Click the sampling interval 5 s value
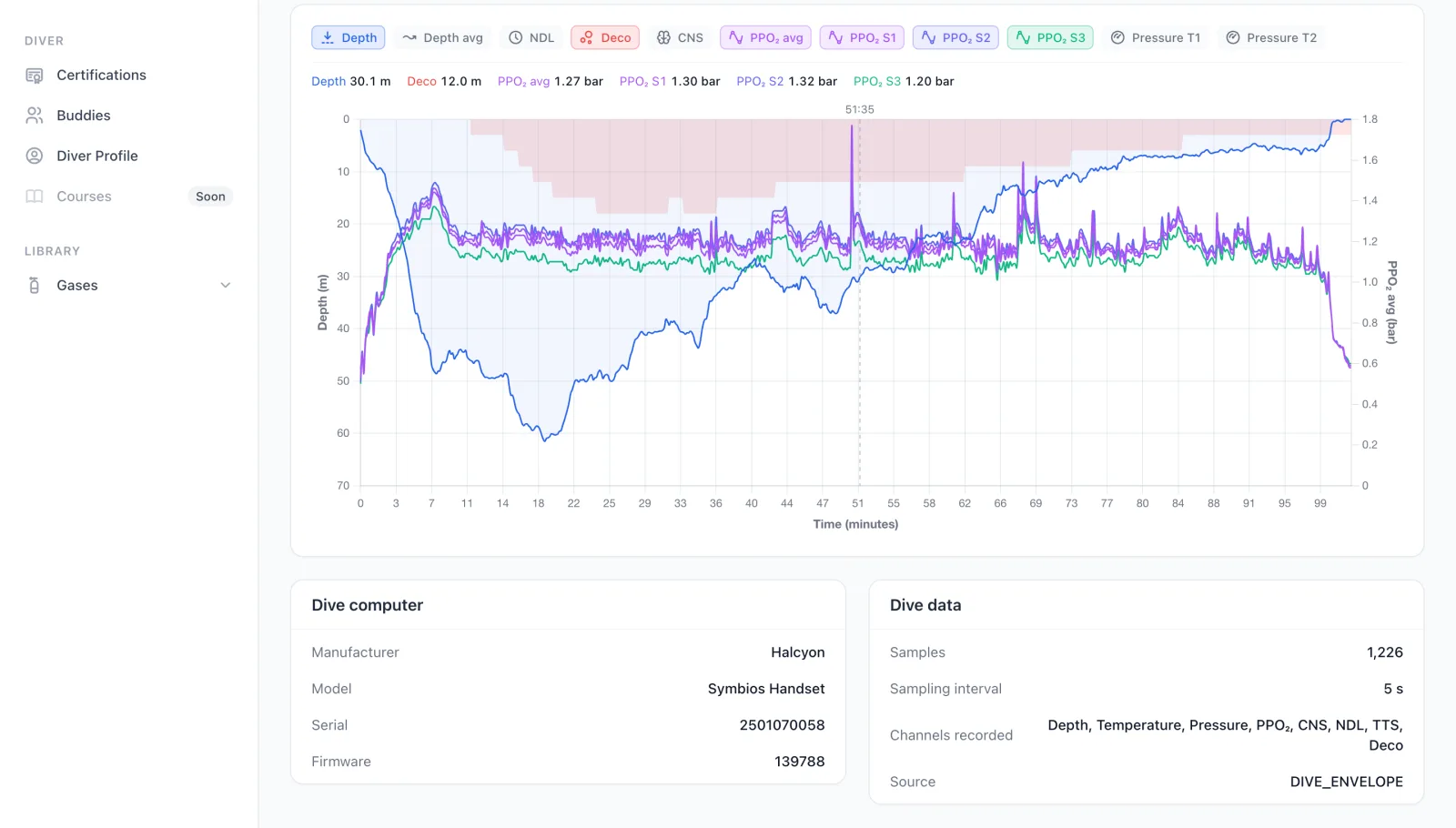 [1393, 689]
